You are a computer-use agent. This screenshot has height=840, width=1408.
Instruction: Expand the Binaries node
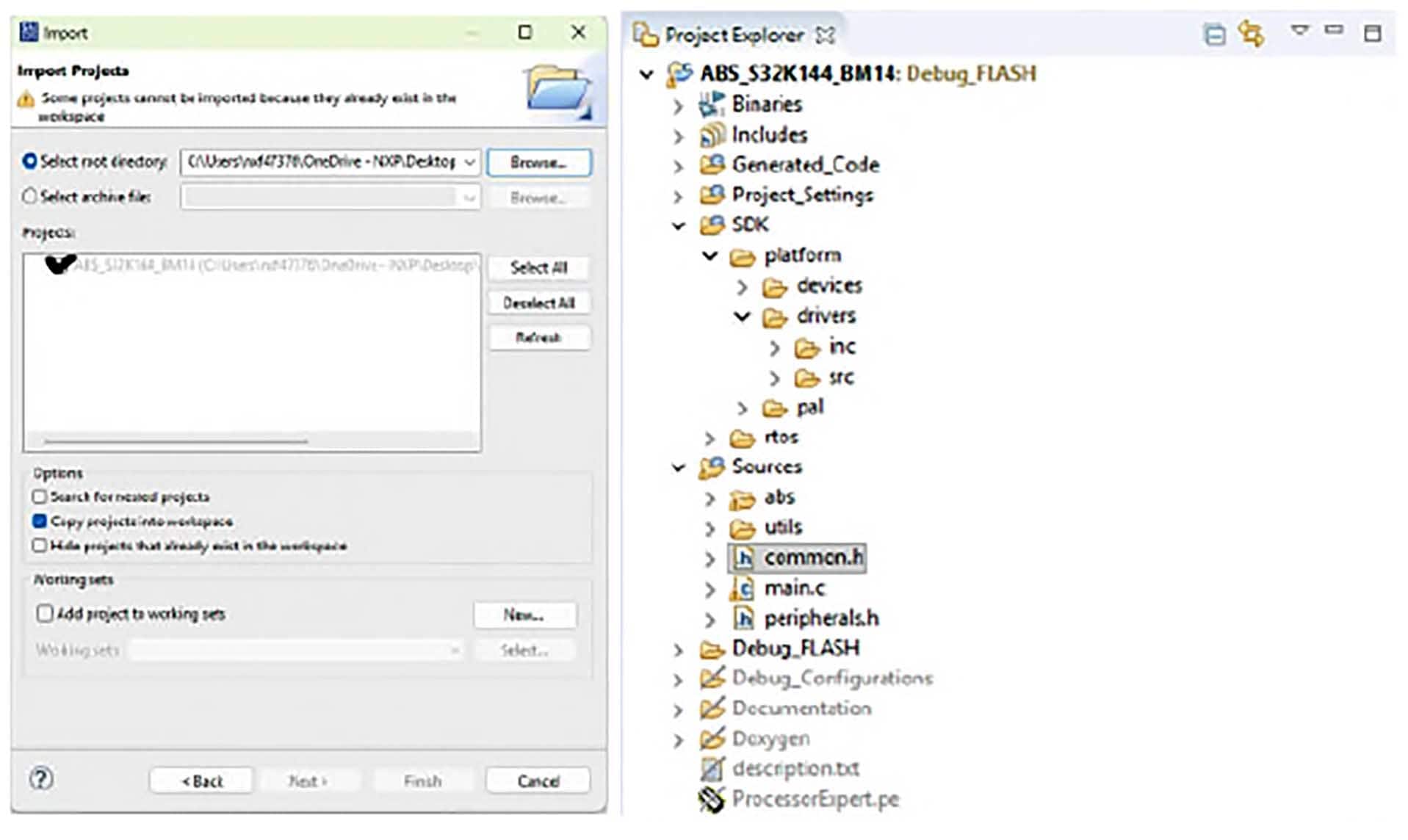tap(679, 106)
